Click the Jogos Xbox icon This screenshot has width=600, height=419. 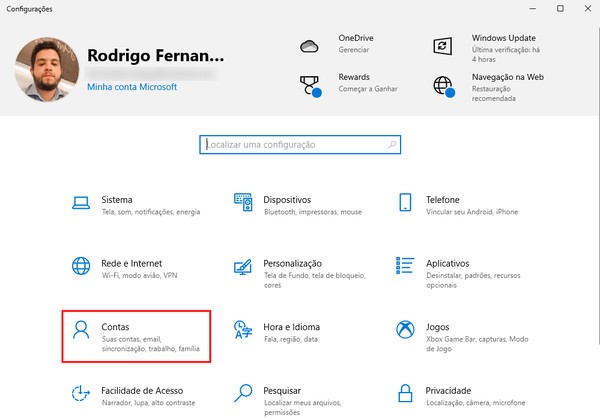[x=405, y=329]
